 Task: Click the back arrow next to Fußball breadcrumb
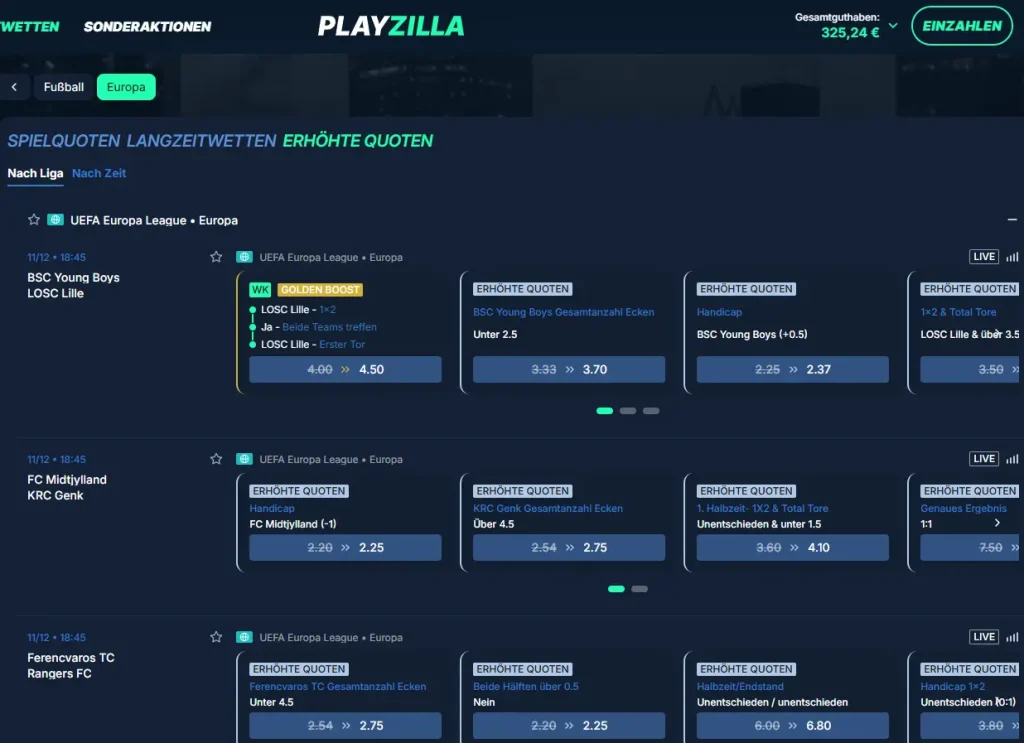(15, 87)
